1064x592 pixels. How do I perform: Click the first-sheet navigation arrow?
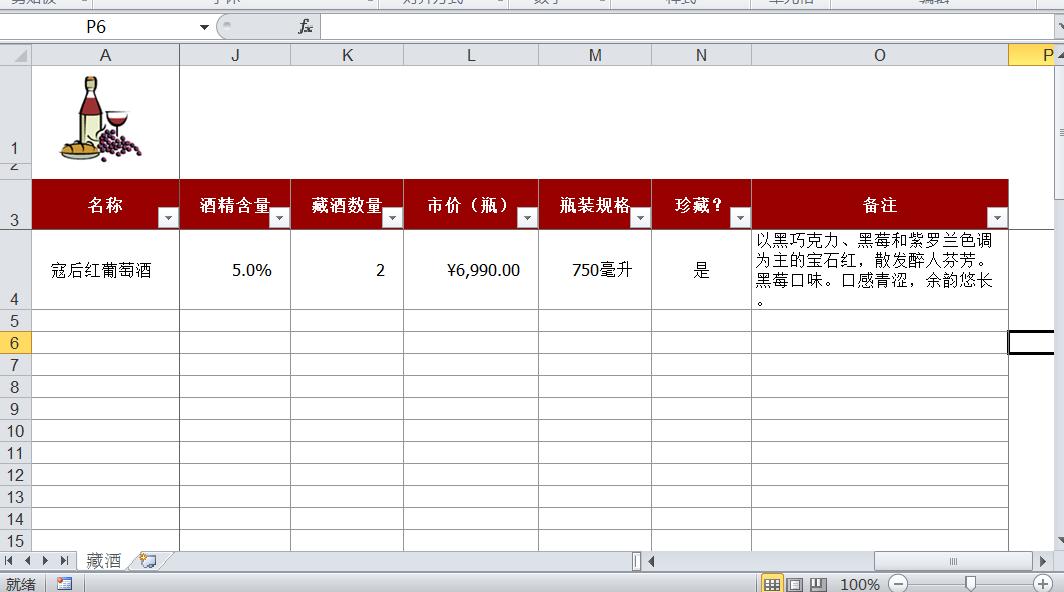[x=10, y=560]
